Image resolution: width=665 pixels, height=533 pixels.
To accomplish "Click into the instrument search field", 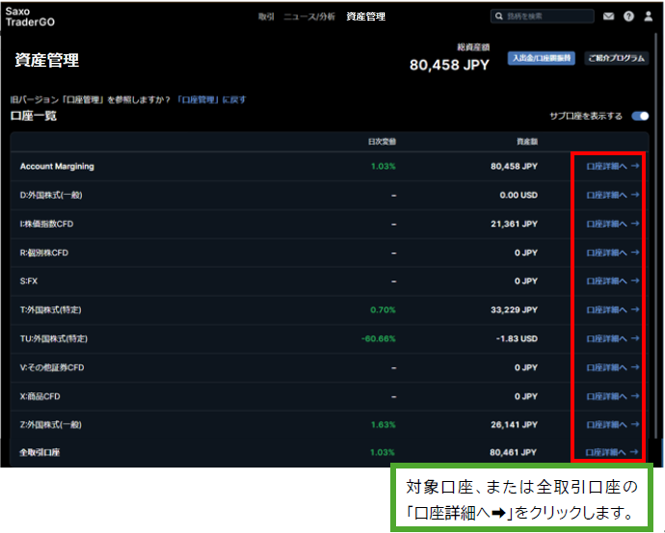I will coord(542,16).
